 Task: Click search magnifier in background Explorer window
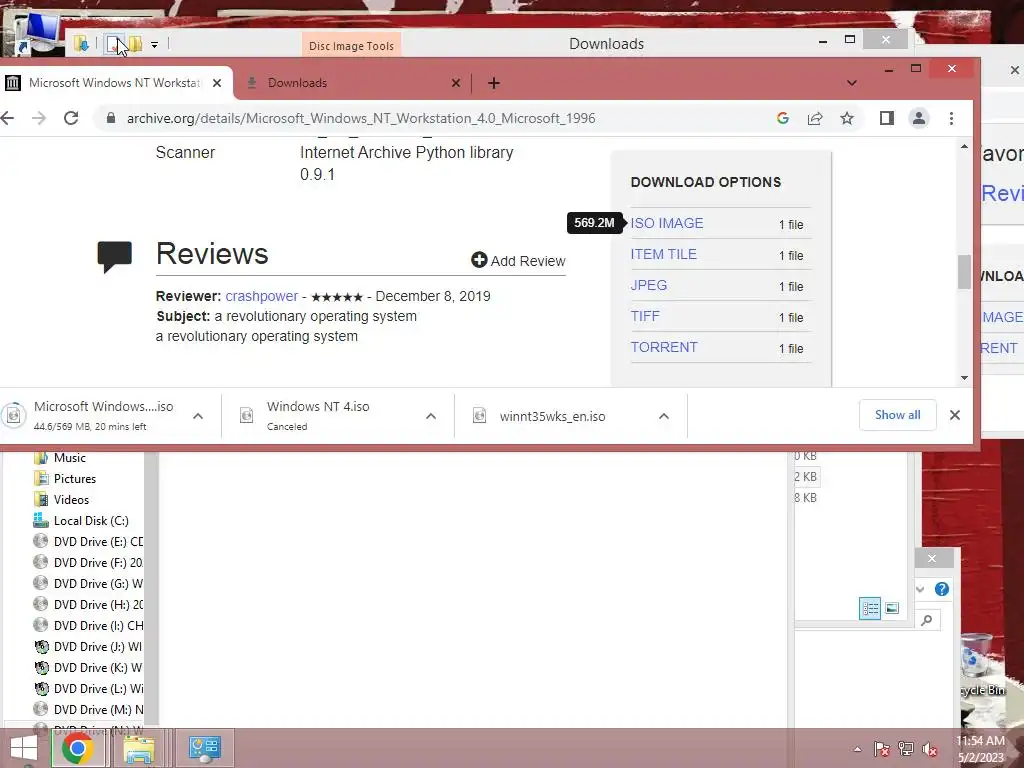tap(926, 620)
